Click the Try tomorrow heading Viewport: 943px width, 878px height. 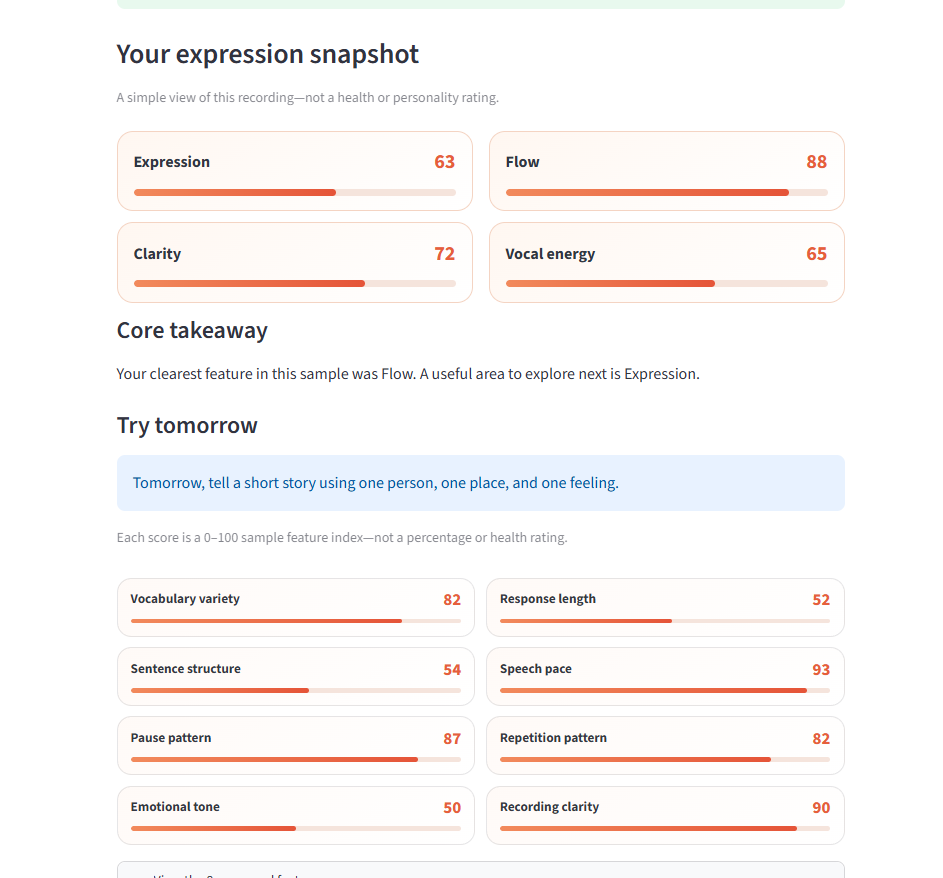187,426
